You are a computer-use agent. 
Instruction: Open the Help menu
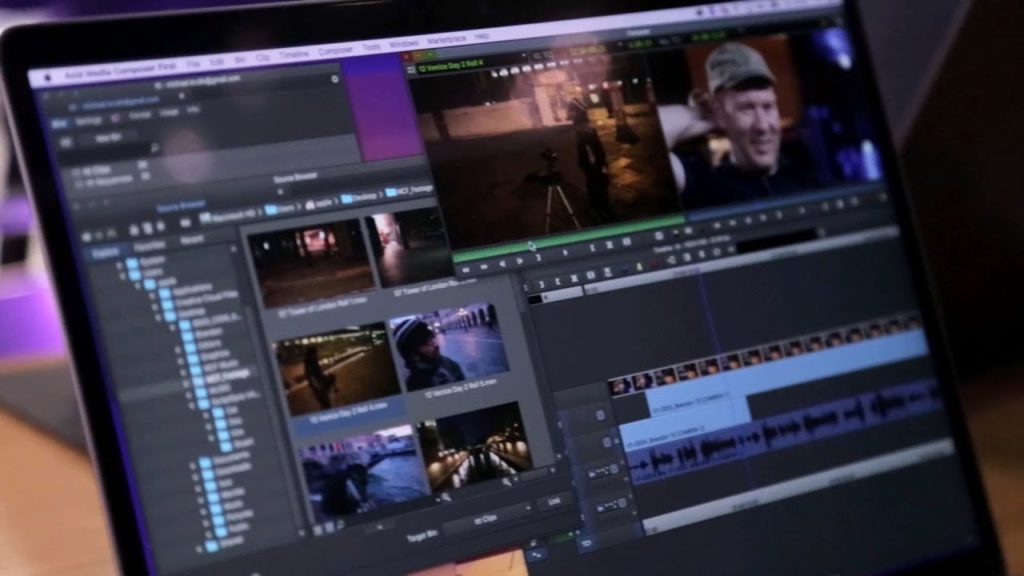point(482,37)
